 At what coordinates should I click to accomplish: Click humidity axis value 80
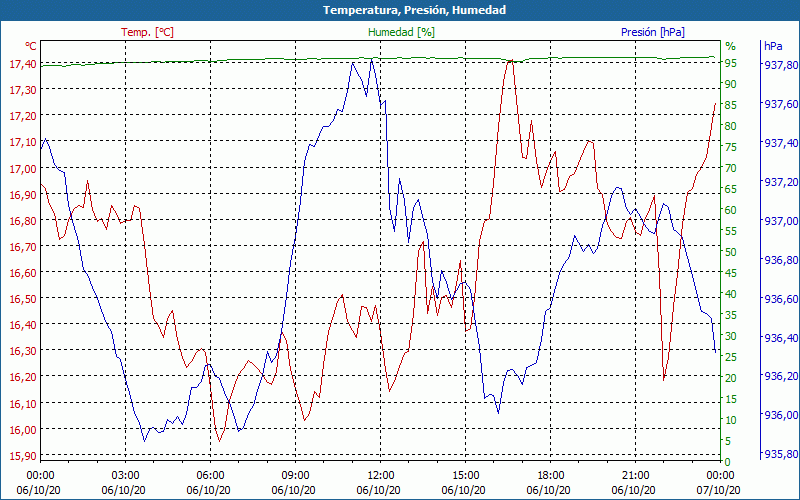tap(731, 126)
